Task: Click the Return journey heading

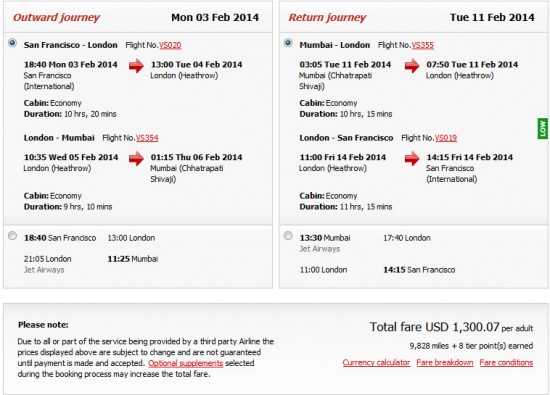Action: 327,18
